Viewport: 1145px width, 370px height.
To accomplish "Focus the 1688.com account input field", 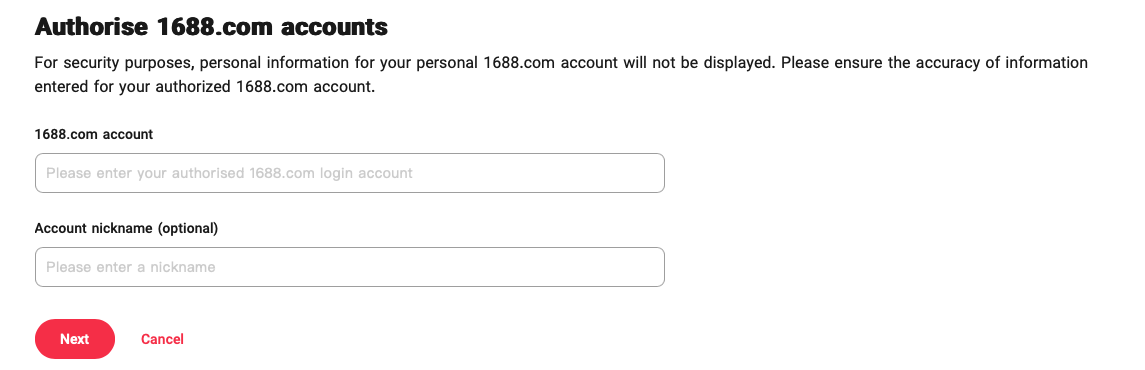I will [350, 173].
